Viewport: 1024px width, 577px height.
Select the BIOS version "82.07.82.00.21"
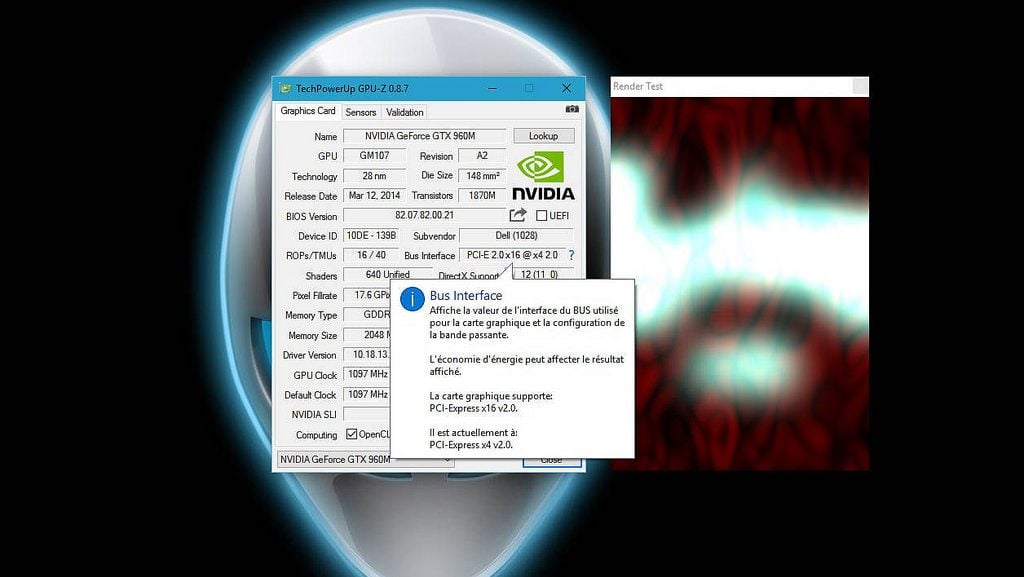pos(424,215)
